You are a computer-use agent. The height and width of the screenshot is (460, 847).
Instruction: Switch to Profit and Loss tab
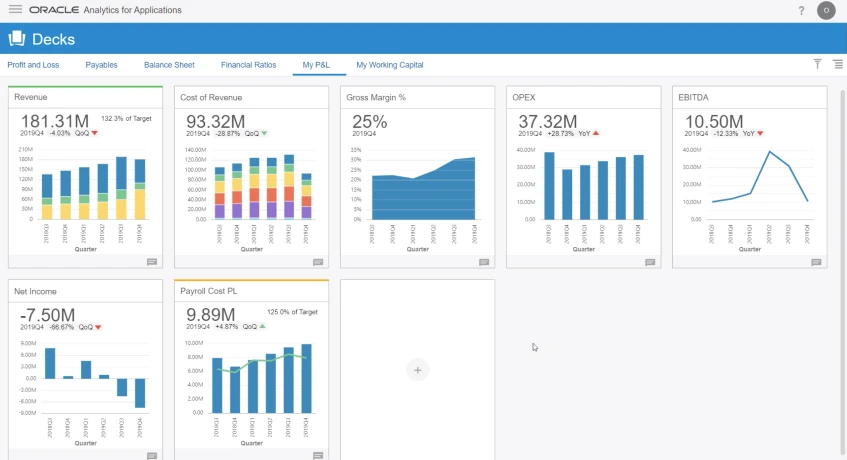(x=33, y=65)
